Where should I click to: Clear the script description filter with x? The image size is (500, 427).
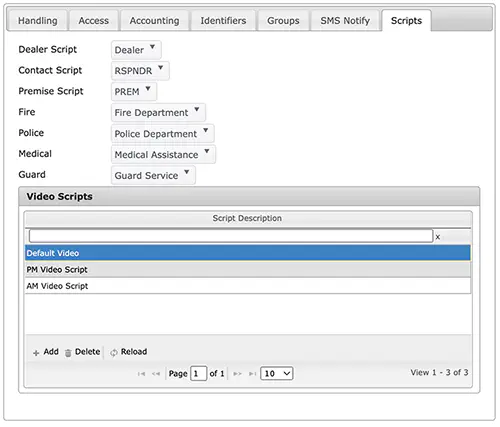(x=438, y=237)
